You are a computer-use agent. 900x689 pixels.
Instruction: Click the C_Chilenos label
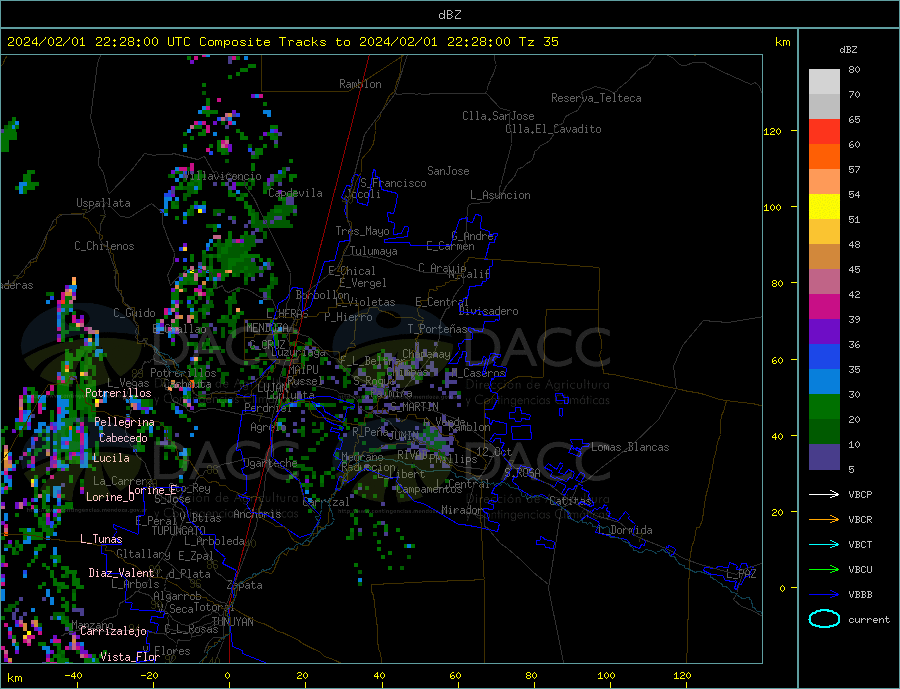click(x=104, y=246)
